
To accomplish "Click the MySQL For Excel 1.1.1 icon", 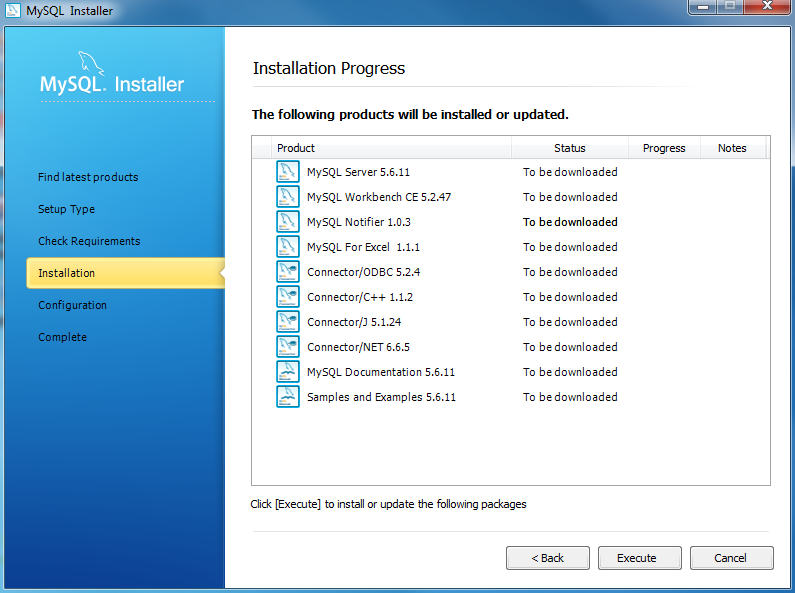I will [287, 247].
